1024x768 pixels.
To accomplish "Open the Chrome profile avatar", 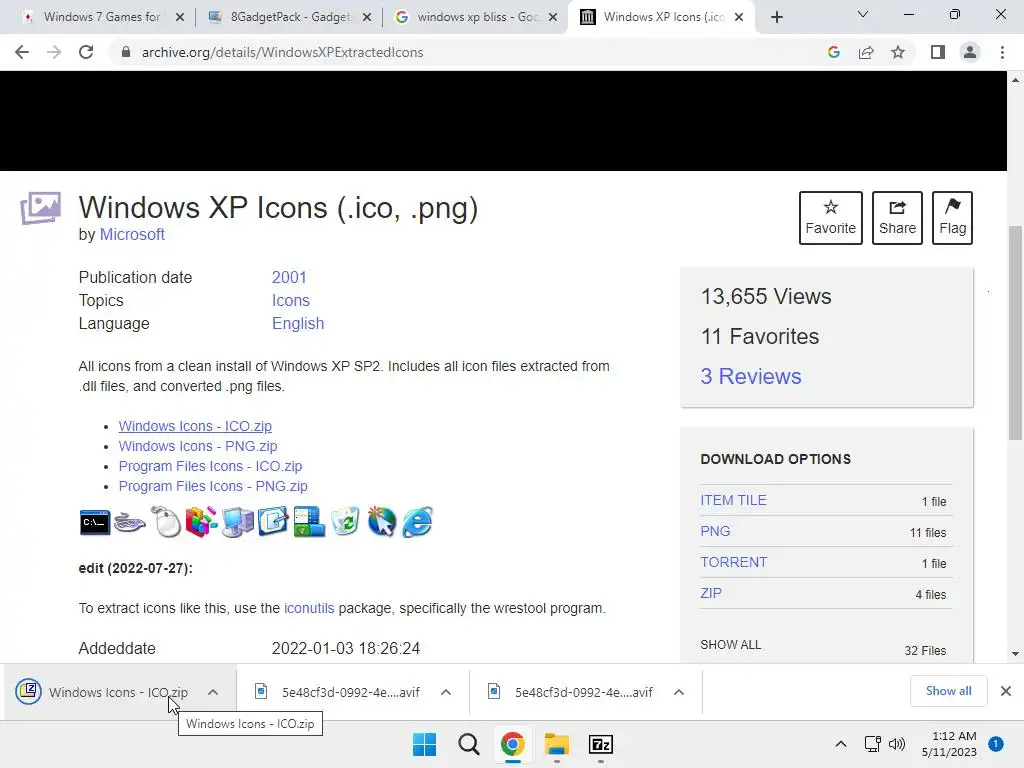I will 970,52.
